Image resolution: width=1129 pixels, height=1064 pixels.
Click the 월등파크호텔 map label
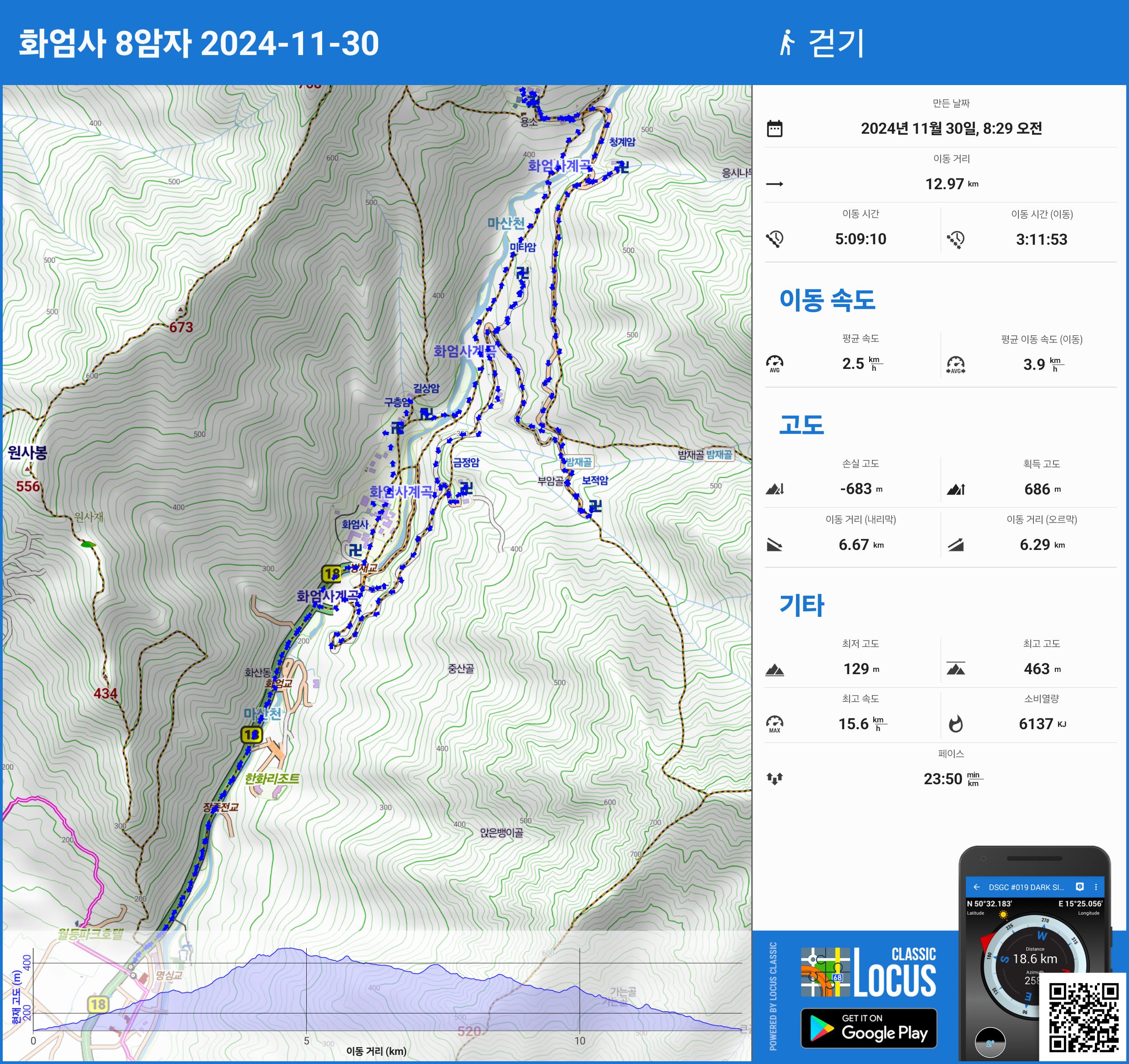pyautogui.click(x=90, y=934)
